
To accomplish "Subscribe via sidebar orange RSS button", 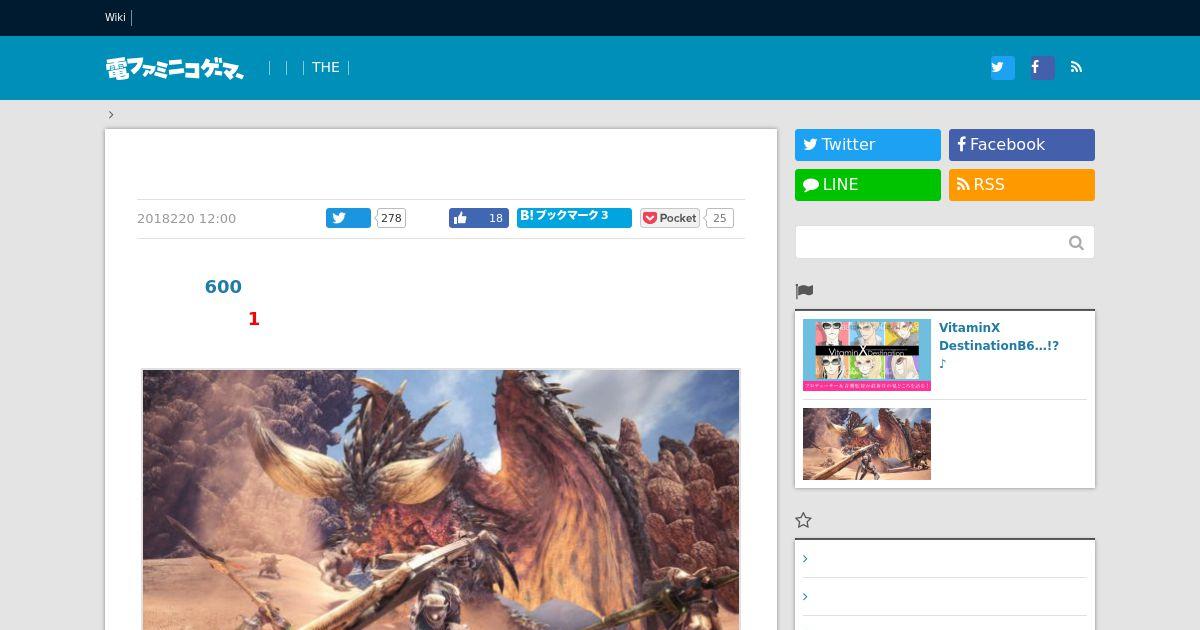I will 1022,185.
